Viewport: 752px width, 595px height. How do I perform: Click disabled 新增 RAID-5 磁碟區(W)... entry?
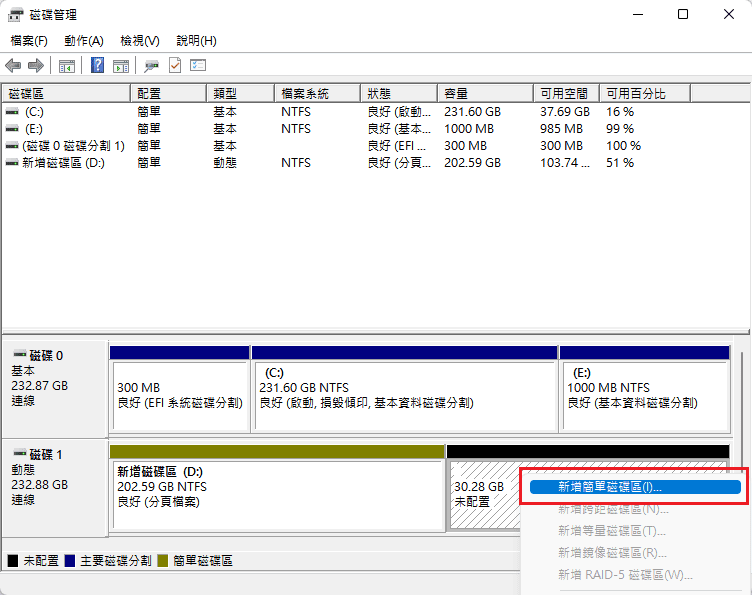click(625, 574)
